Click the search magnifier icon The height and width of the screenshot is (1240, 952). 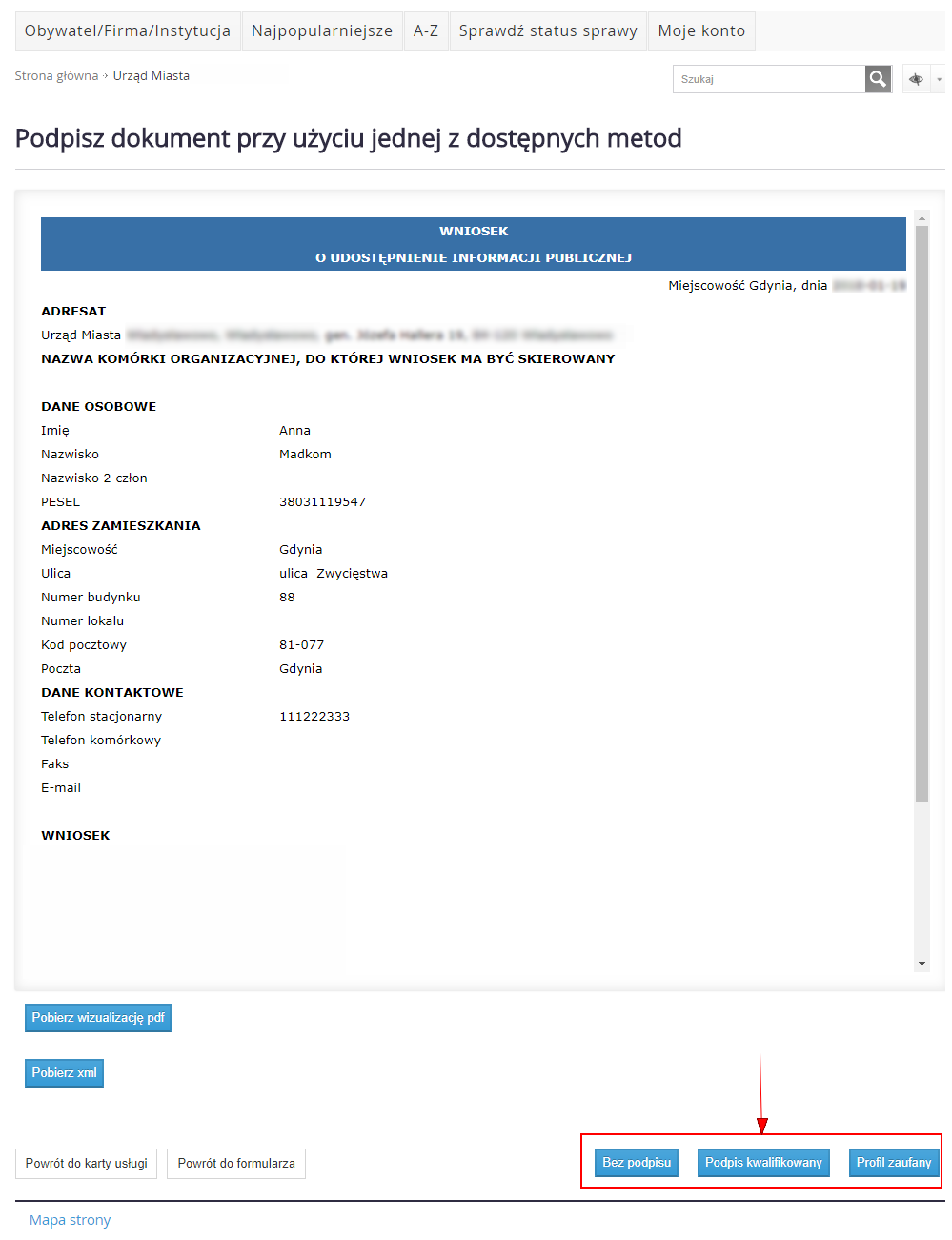pos(878,79)
